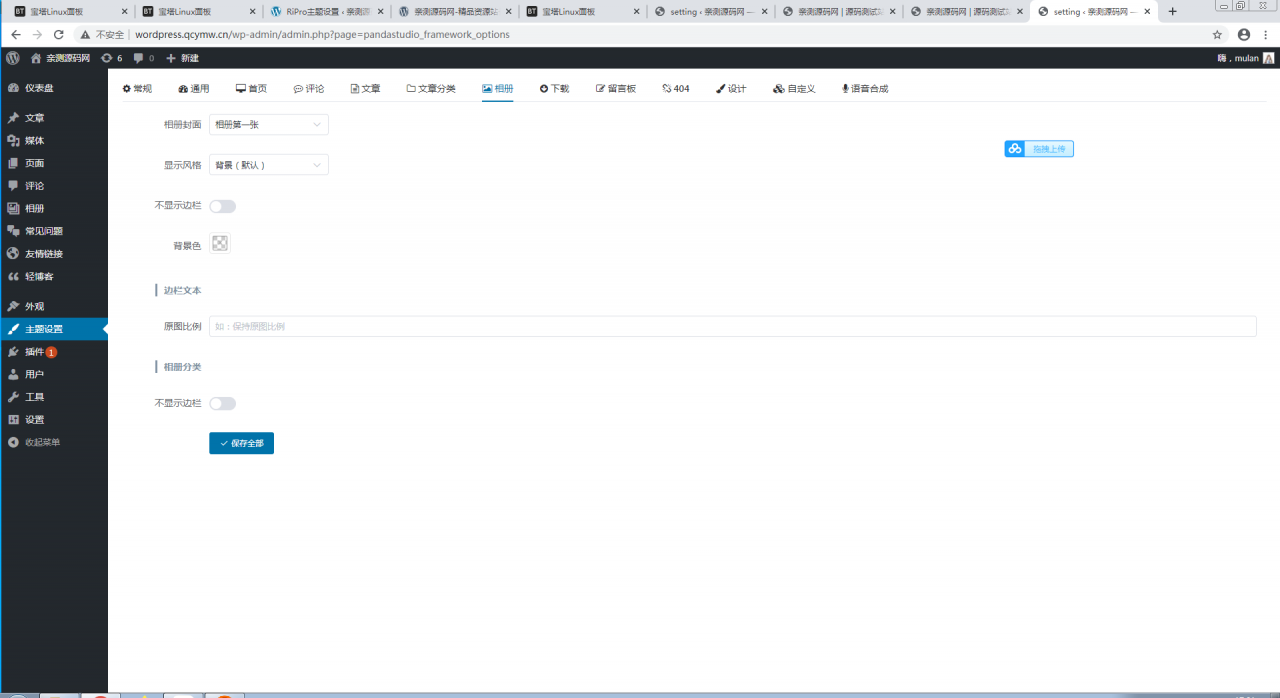
Task: Click the 新建 plus item in admin bar
Action: (x=182, y=58)
